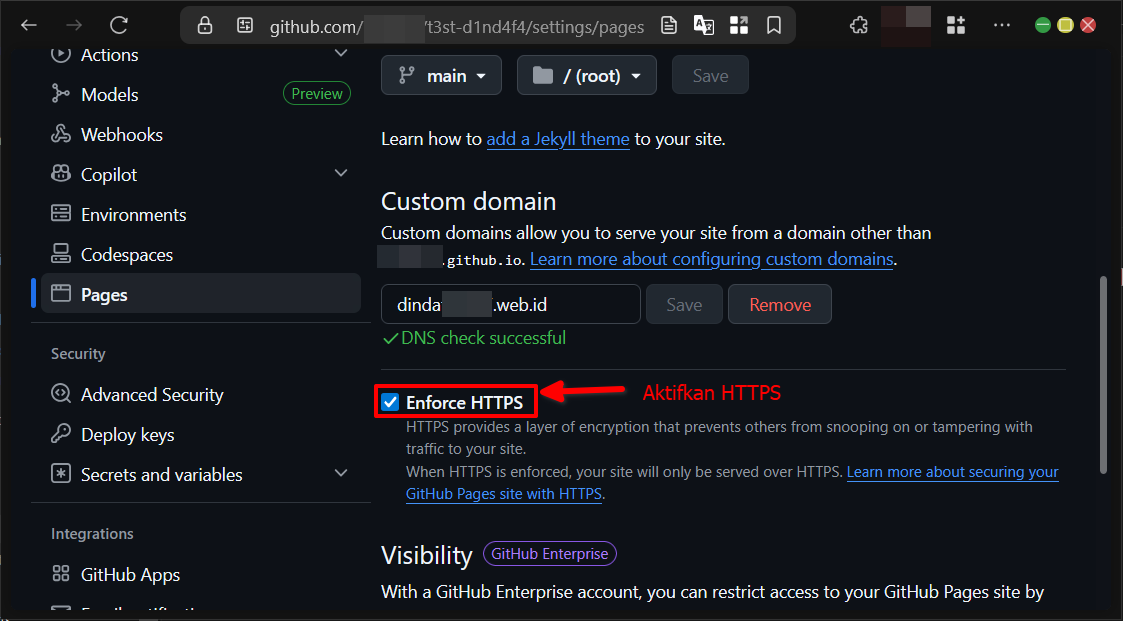Screen dimensions: 1123x621
Task: Click the Advanced Security icon
Action: click(x=60, y=394)
